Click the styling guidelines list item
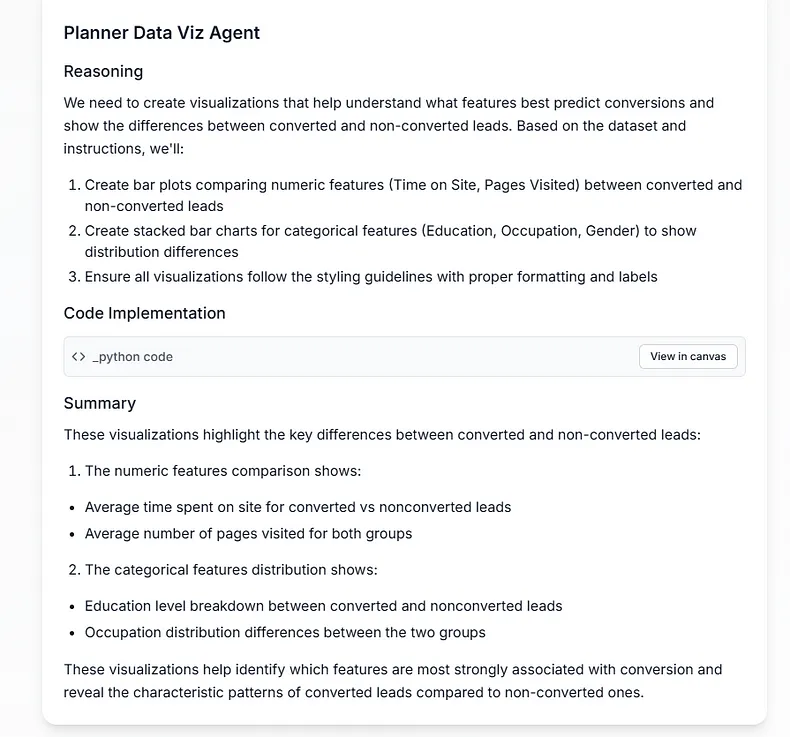The height and width of the screenshot is (737, 790). (363, 277)
